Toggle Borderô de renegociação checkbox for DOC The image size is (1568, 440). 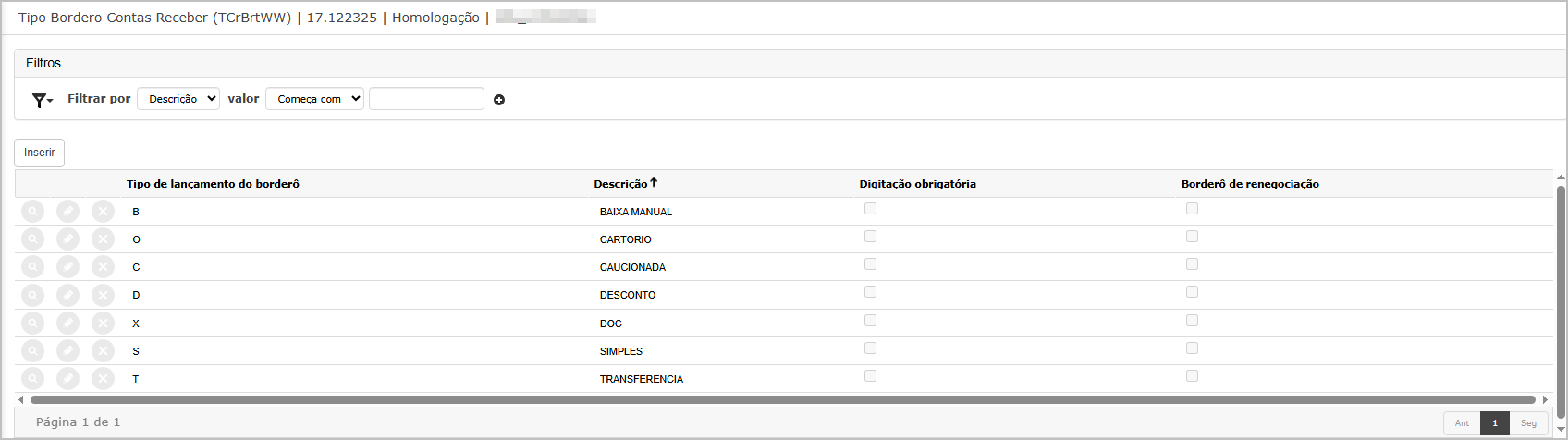(1192, 321)
